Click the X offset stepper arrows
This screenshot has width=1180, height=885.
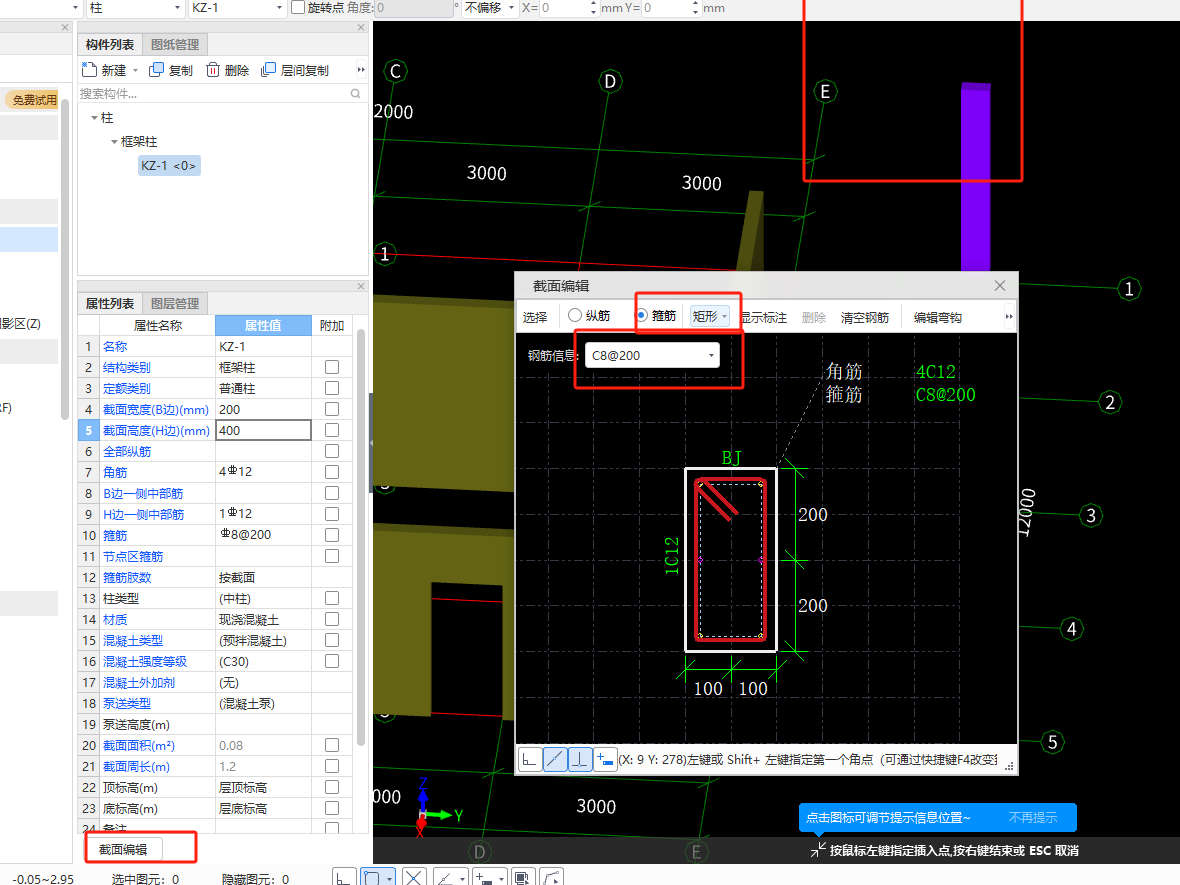pos(594,8)
